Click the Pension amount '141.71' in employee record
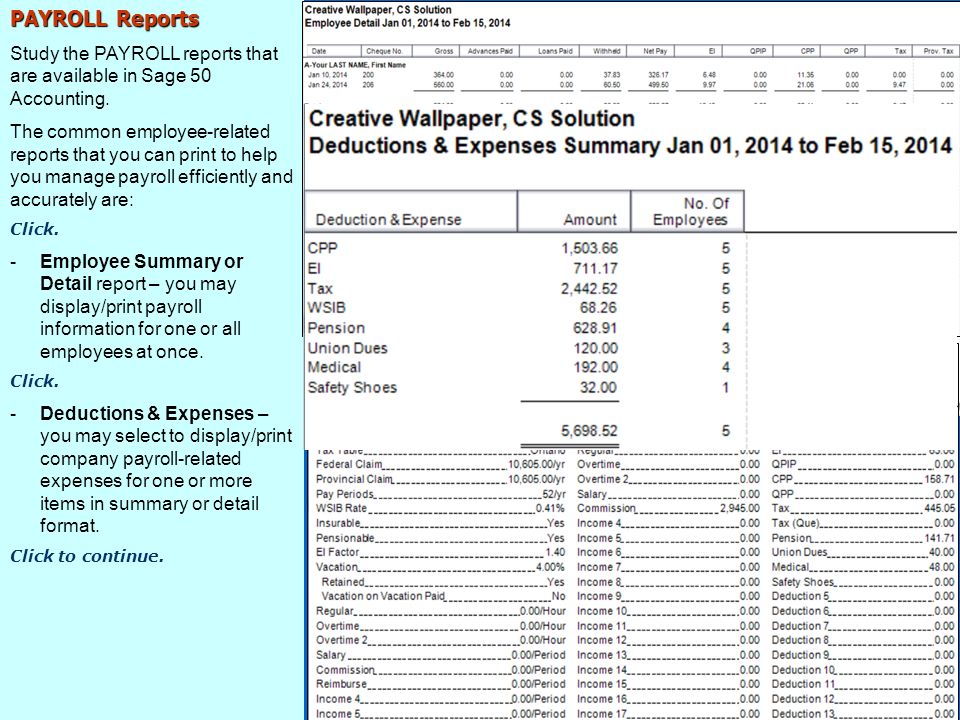Viewport: 960px width, 720px height. (940, 538)
